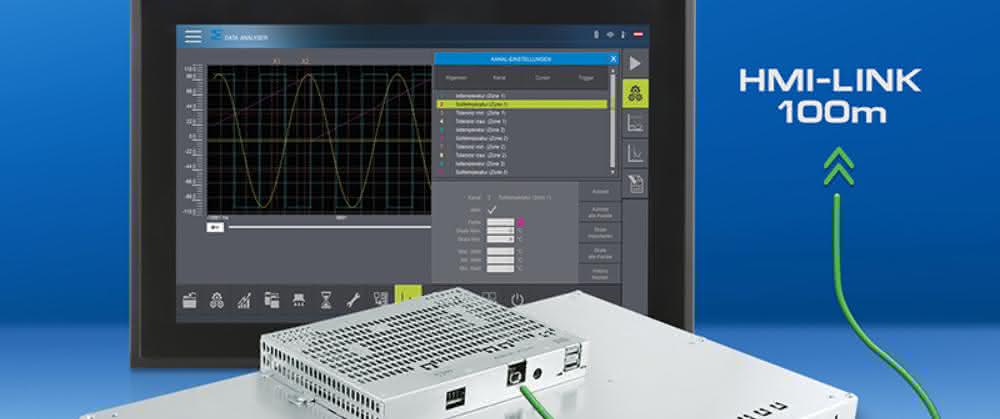Click the Skala berechnen button
The height and width of the screenshot is (419, 1000).
click(599, 232)
